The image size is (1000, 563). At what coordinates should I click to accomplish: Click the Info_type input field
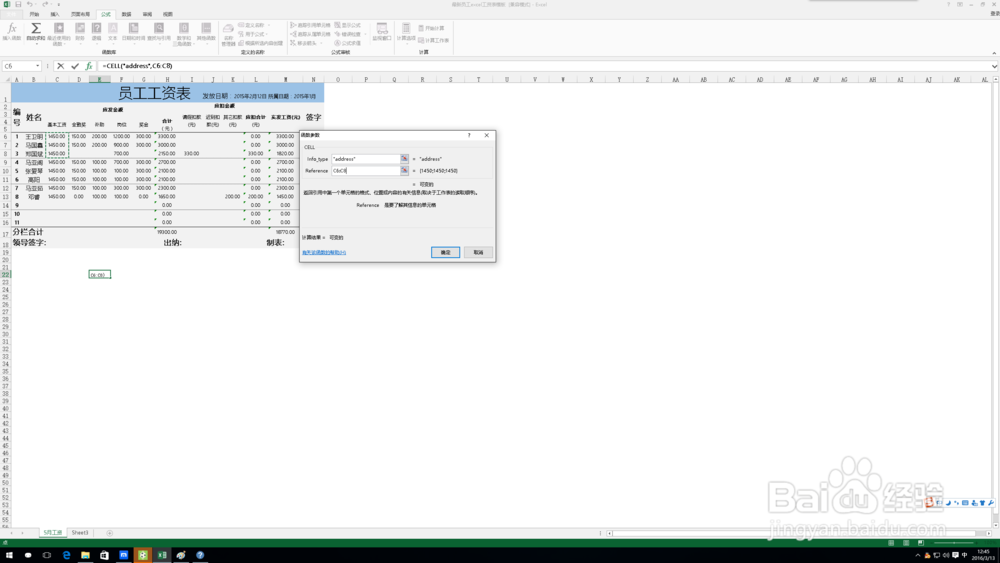(x=365, y=159)
